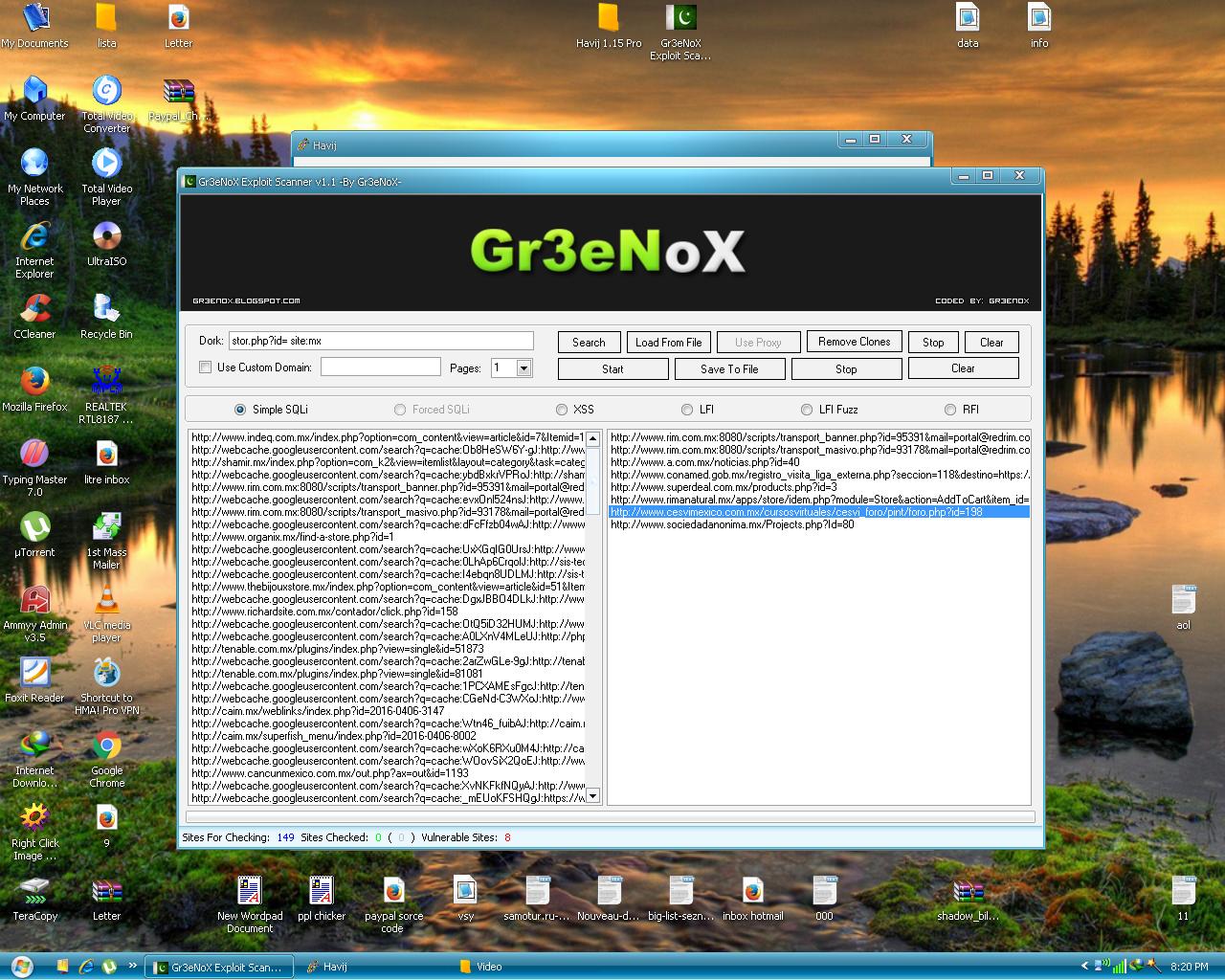Select the µTorrent desktop icon
The image size is (1225, 980).
click(x=35, y=535)
